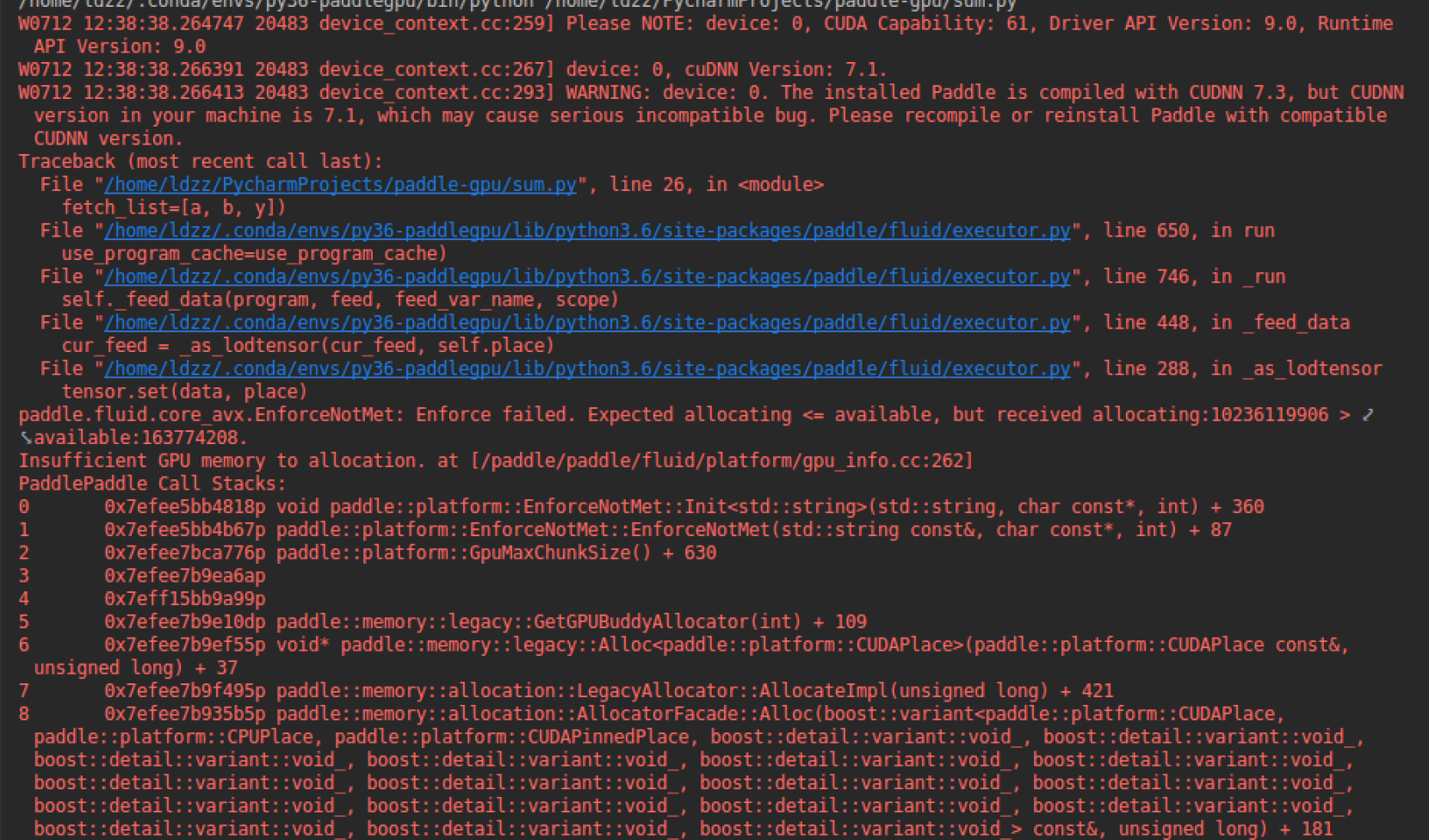Click the 'API Version: 9.0' continuation line
The height and width of the screenshot is (840, 1429).
(120, 46)
